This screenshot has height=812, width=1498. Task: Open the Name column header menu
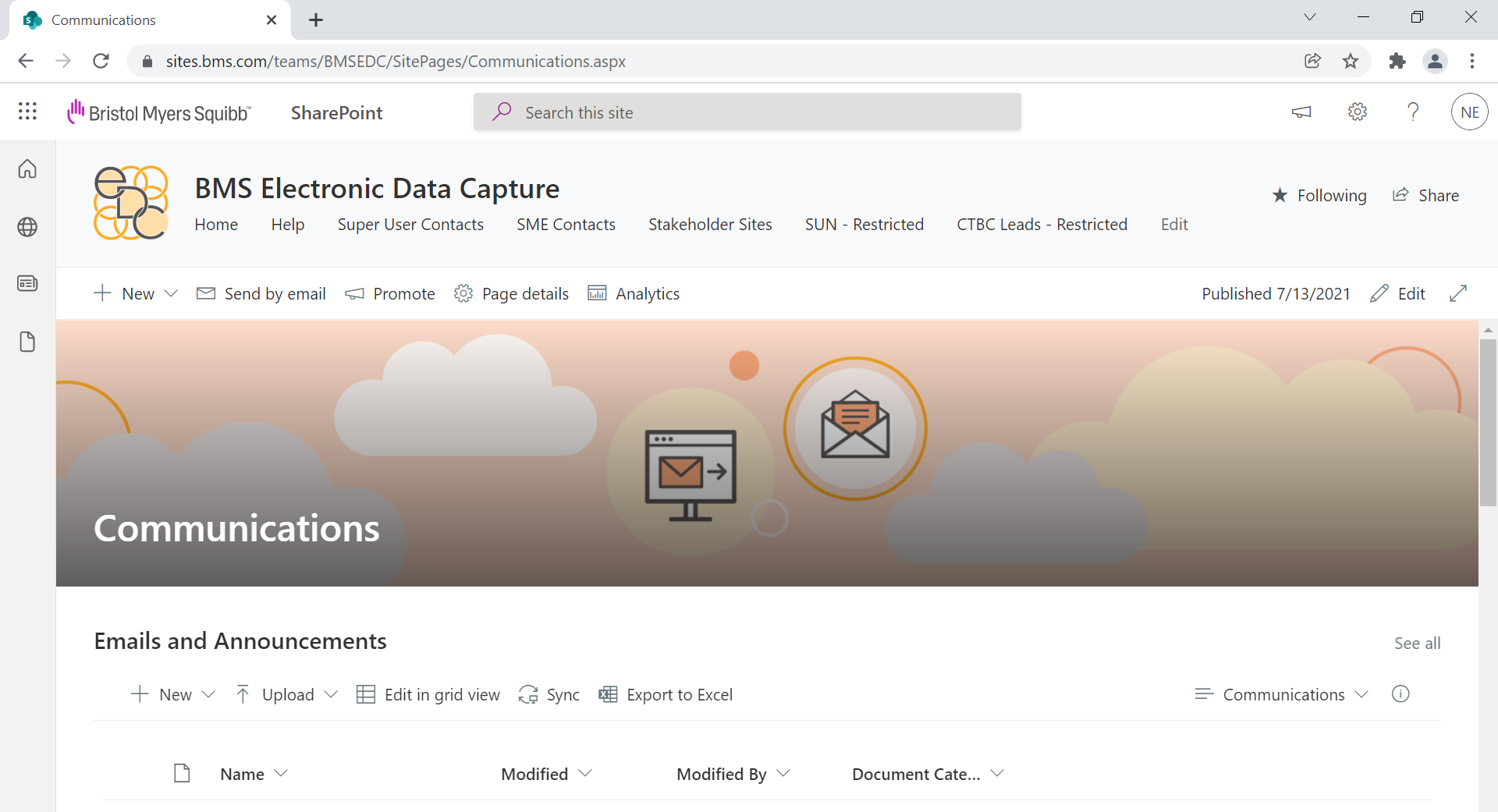(254, 774)
